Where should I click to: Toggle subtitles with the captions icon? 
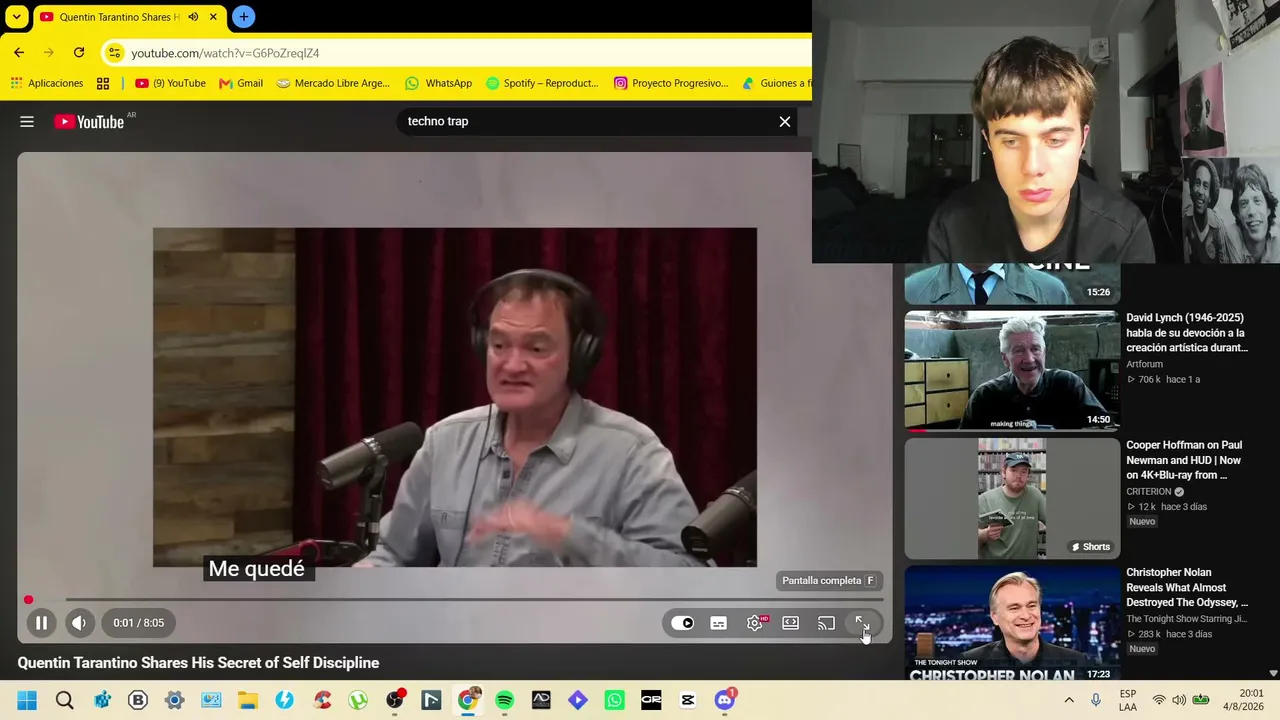coord(718,623)
